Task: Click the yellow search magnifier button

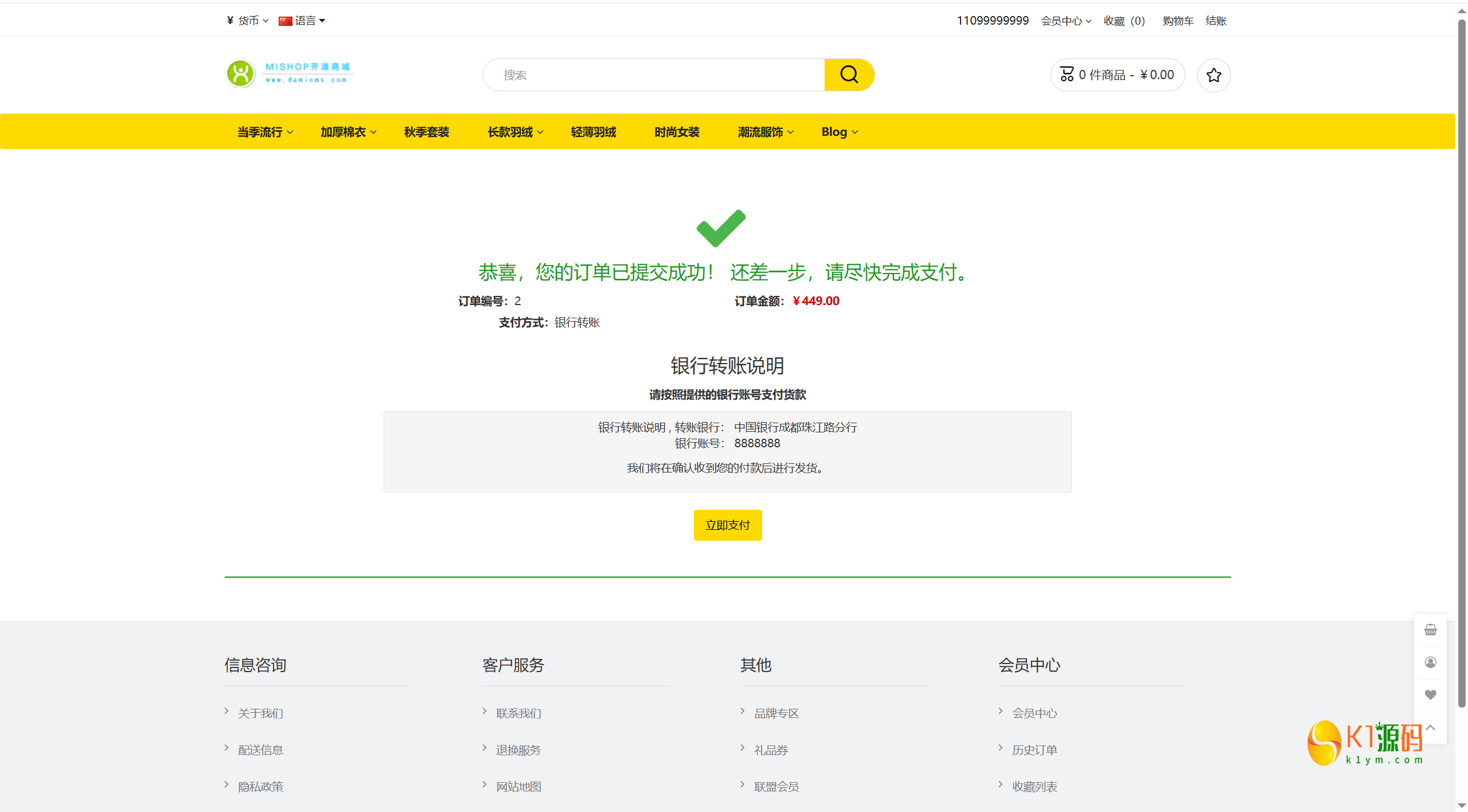Action: 849,75
